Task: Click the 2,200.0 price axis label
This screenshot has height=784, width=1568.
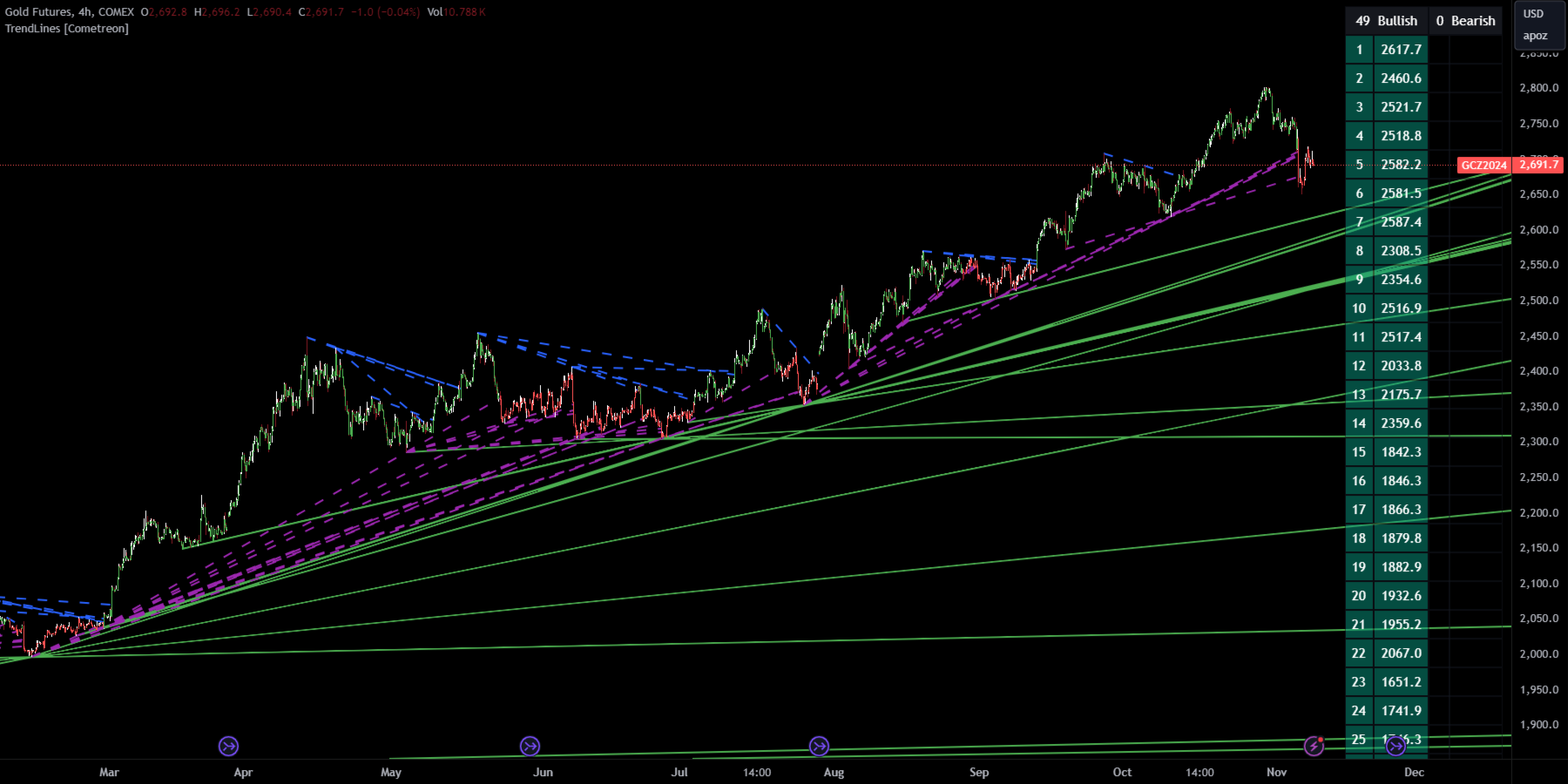Action: tap(1539, 513)
